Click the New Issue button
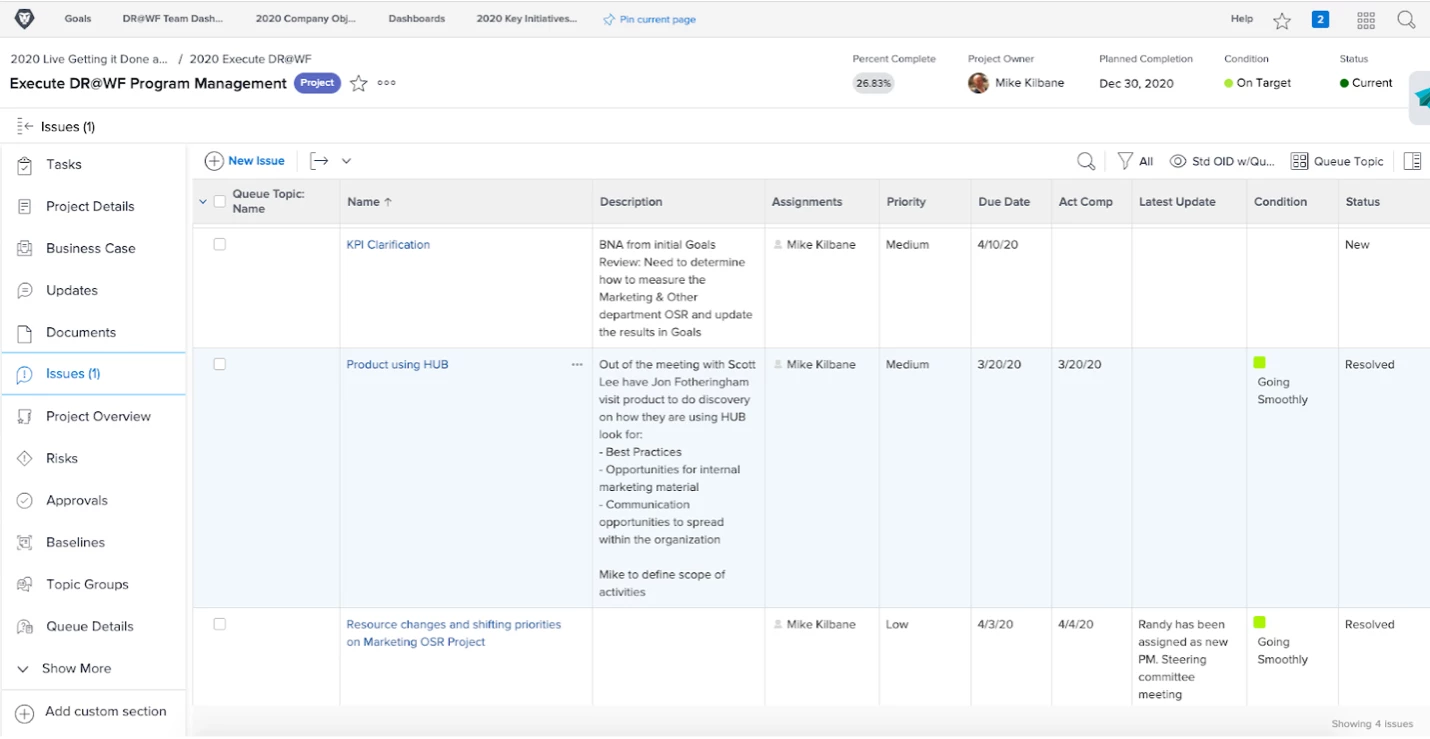1430x739 pixels. tap(245, 161)
